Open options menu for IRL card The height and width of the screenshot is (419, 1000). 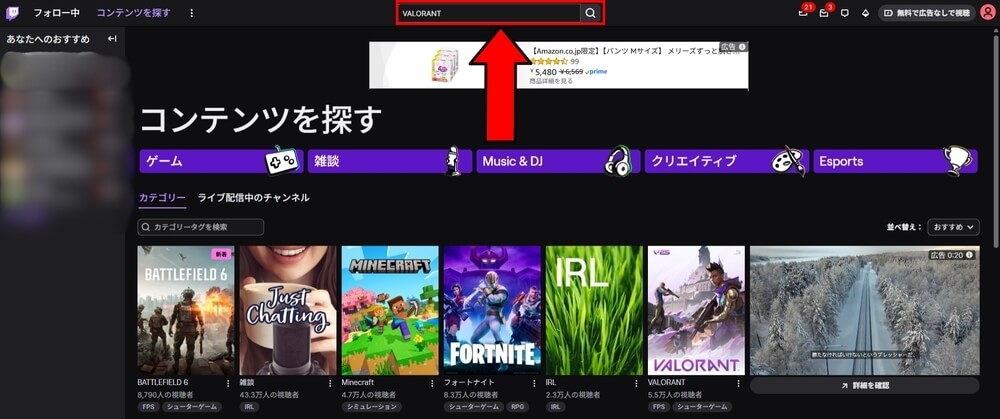(636, 383)
